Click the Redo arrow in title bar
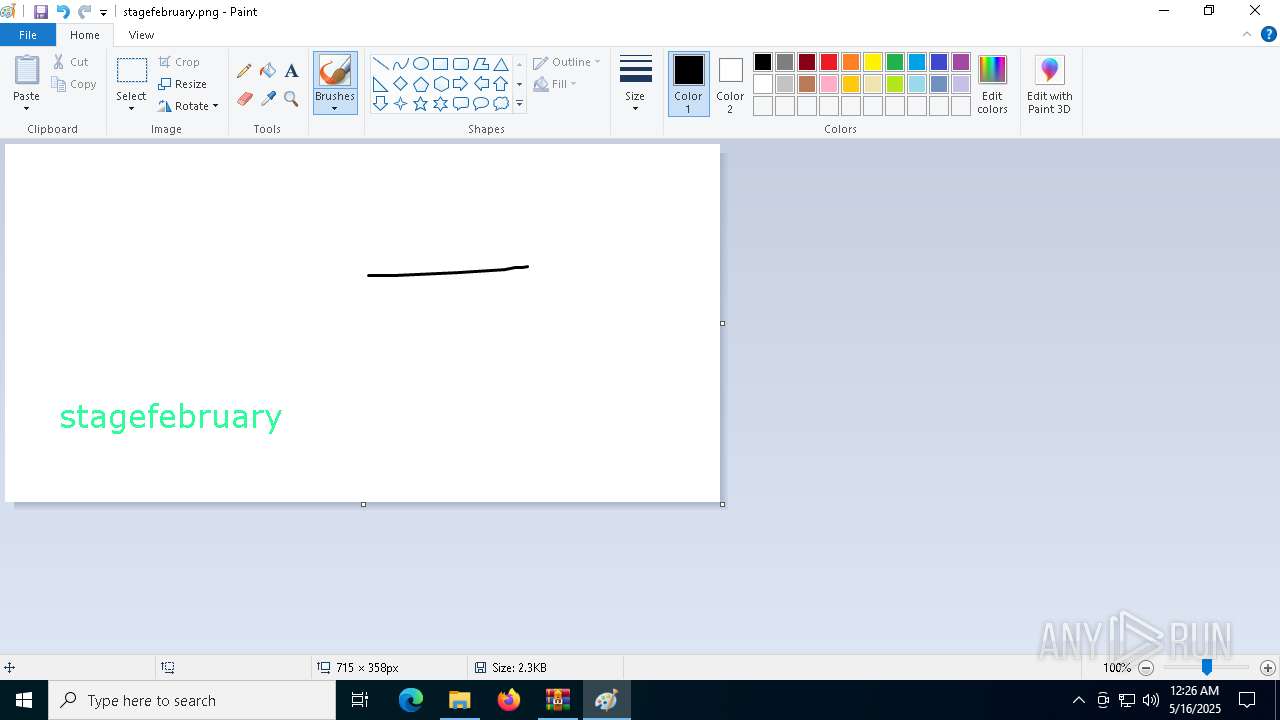Image resolution: width=1280 pixels, height=720 pixels. point(84,12)
